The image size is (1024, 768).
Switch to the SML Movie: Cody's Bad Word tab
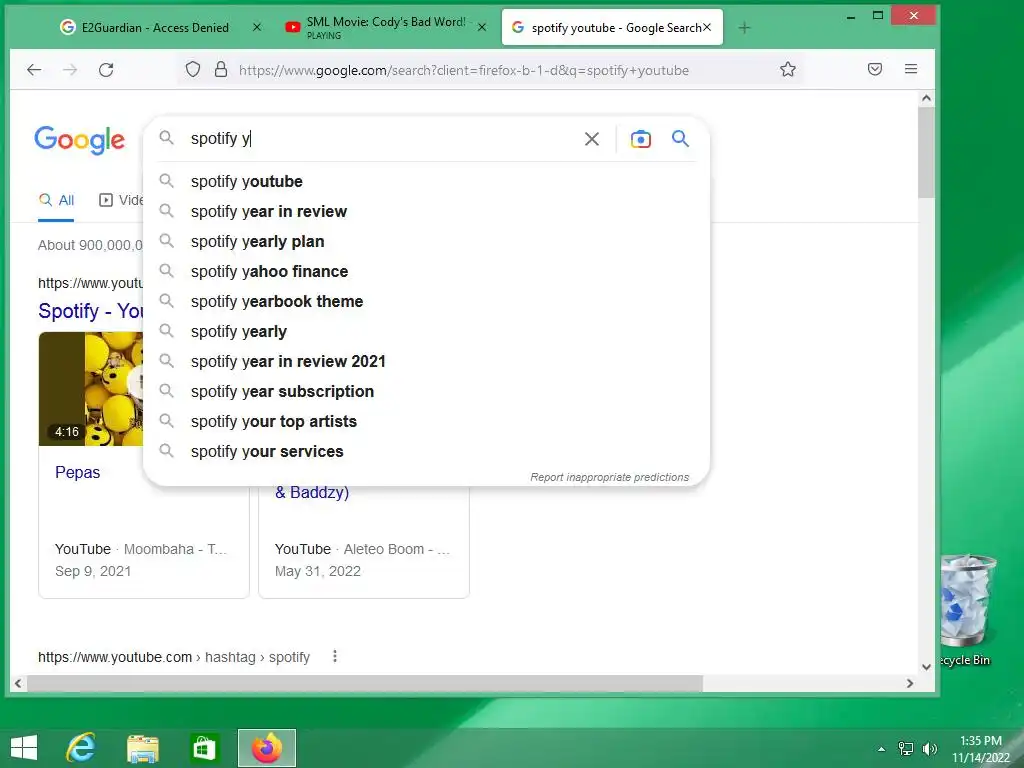coord(385,27)
